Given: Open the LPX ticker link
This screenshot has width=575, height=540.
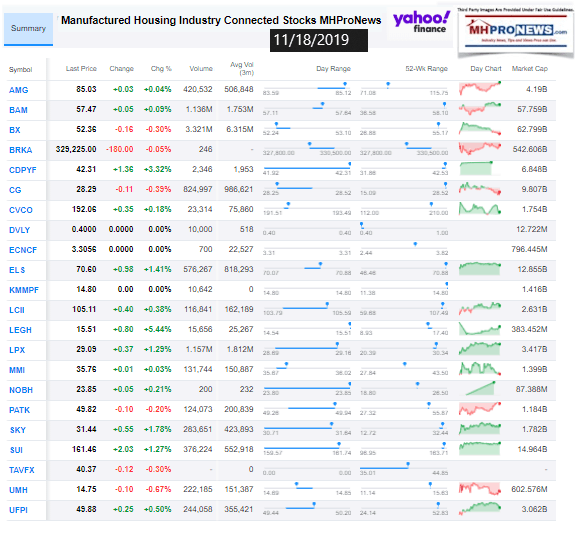Looking at the screenshot, I should [17, 350].
